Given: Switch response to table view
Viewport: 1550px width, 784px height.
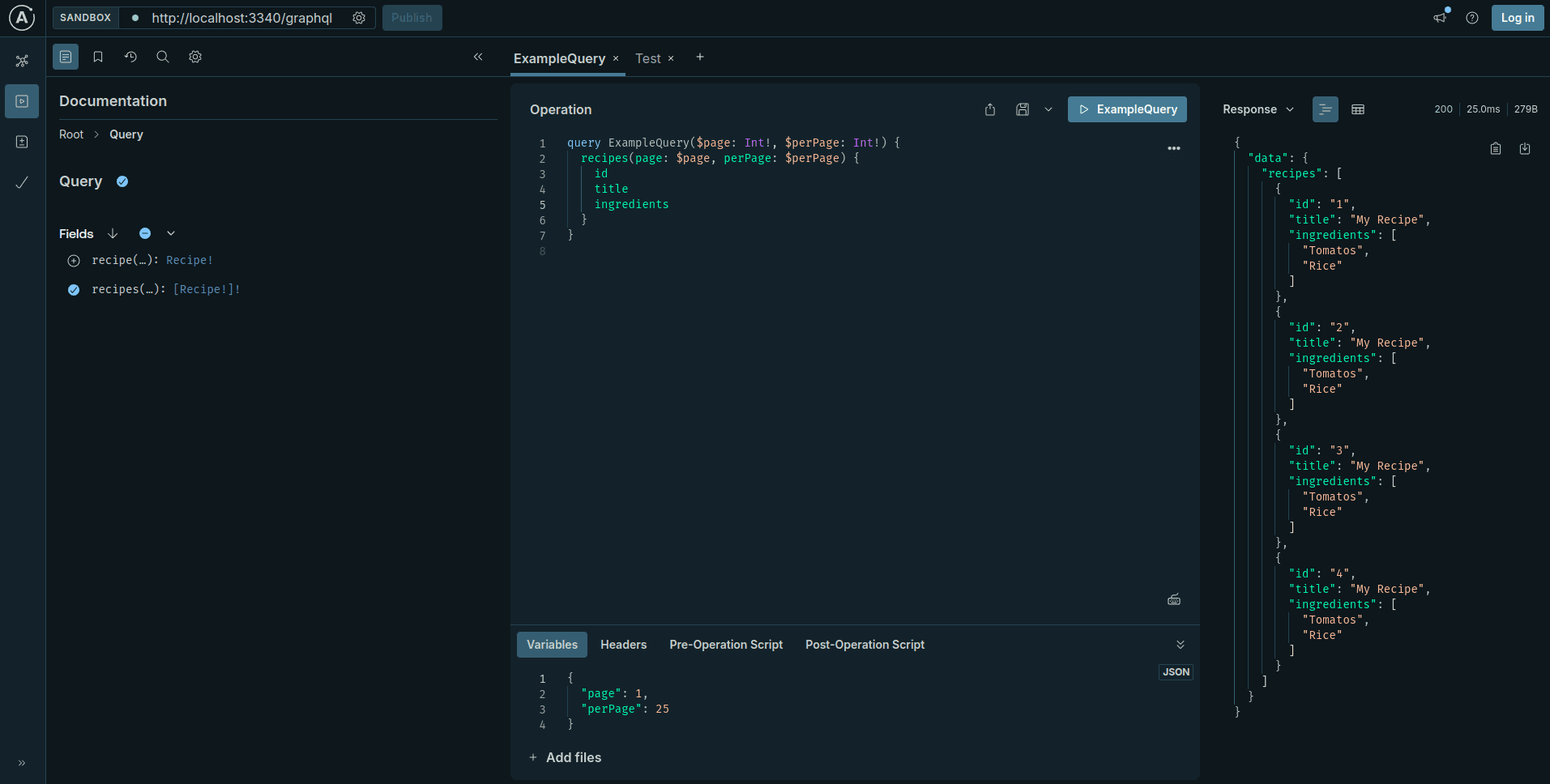Looking at the screenshot, I should [1358, 109].
